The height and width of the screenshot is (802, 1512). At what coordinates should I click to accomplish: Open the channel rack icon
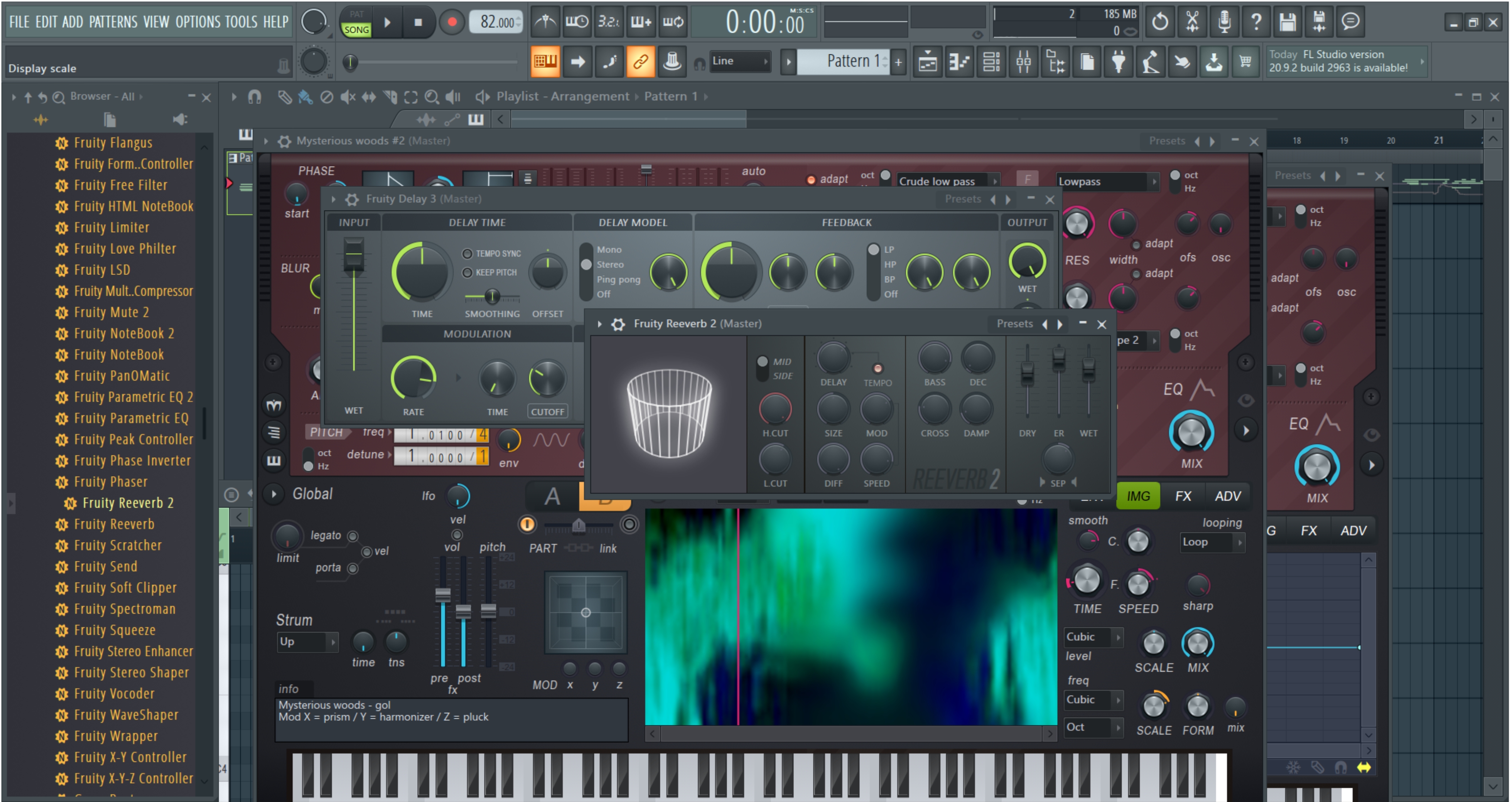coord(991,62)
